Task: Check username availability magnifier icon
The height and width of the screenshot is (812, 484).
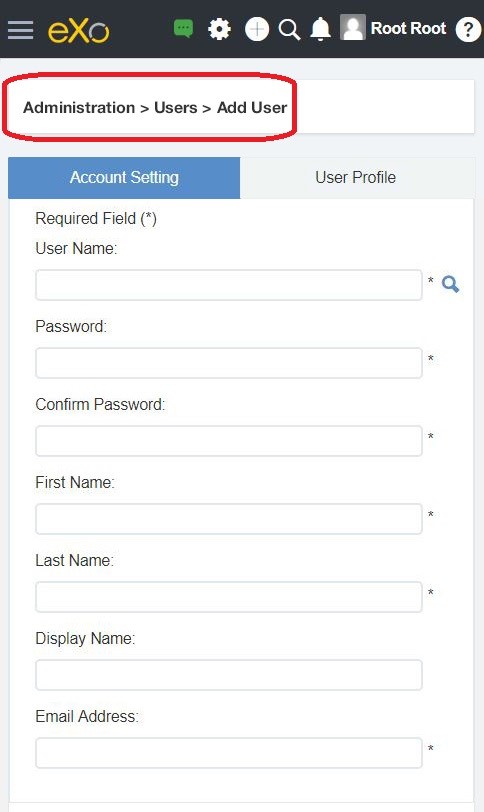Action: tap(450, 284)
